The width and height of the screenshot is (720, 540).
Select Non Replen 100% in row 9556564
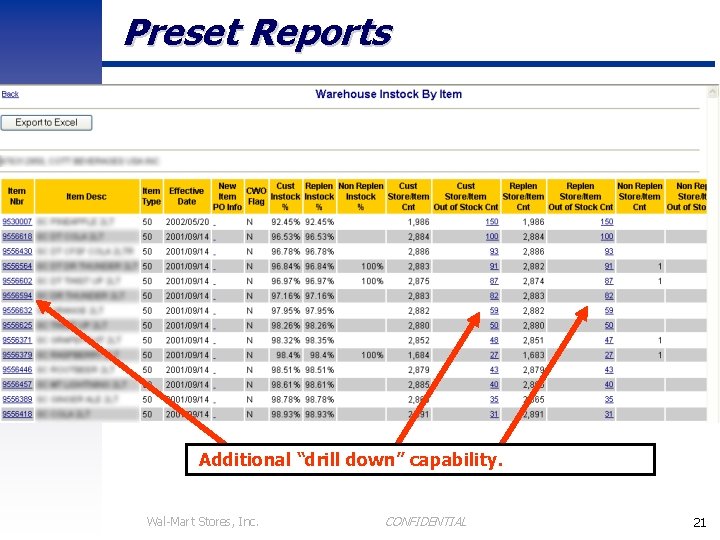point(361,266)
